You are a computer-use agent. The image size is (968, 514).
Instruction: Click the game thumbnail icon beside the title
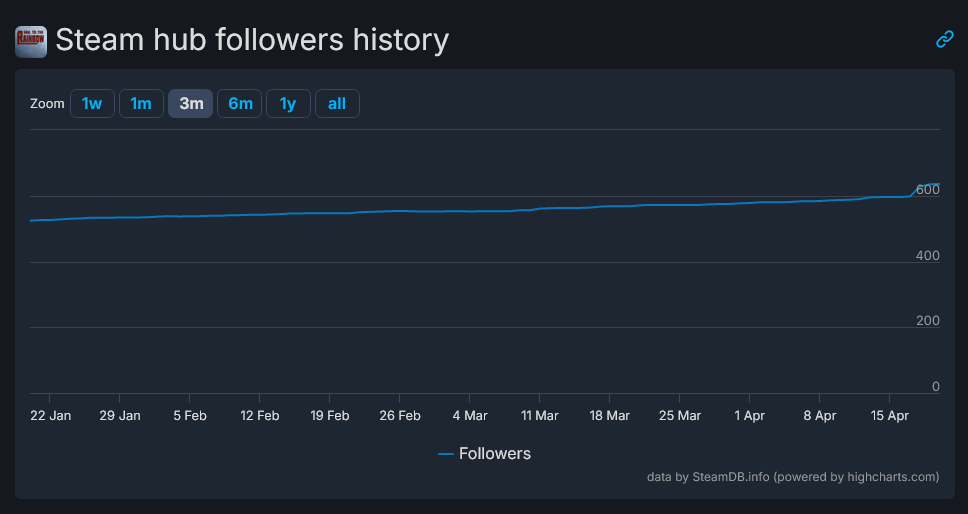pos(31,41)
